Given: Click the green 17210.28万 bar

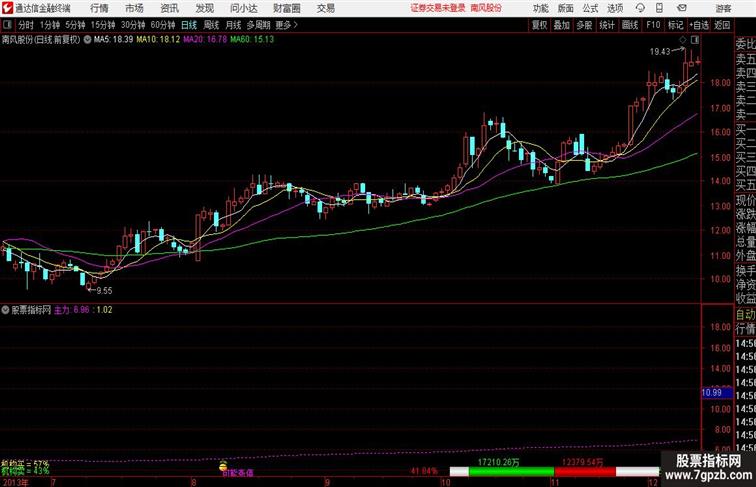Looking at the screenshot, I should (512, 471).
